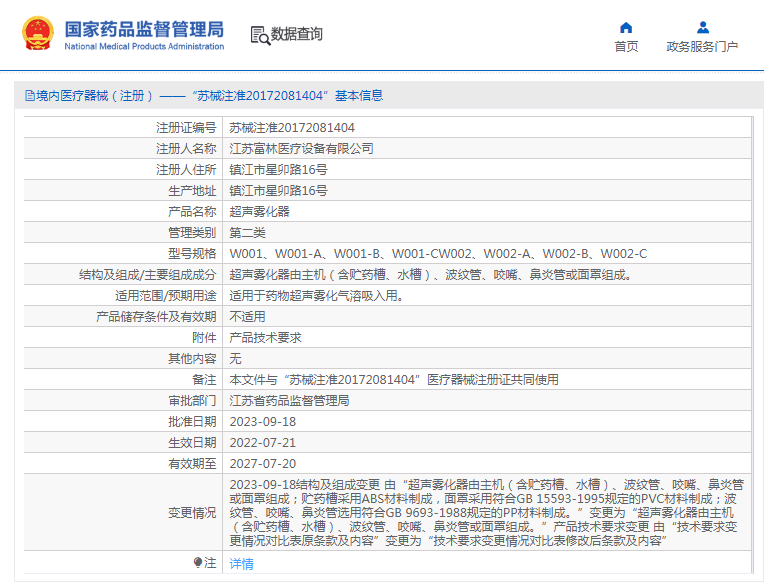Image resolution: width=764 pixels, height=588 pixels.
Task: Click registrant name 江苏富林医疗设备有限公司
Action: 301,149
